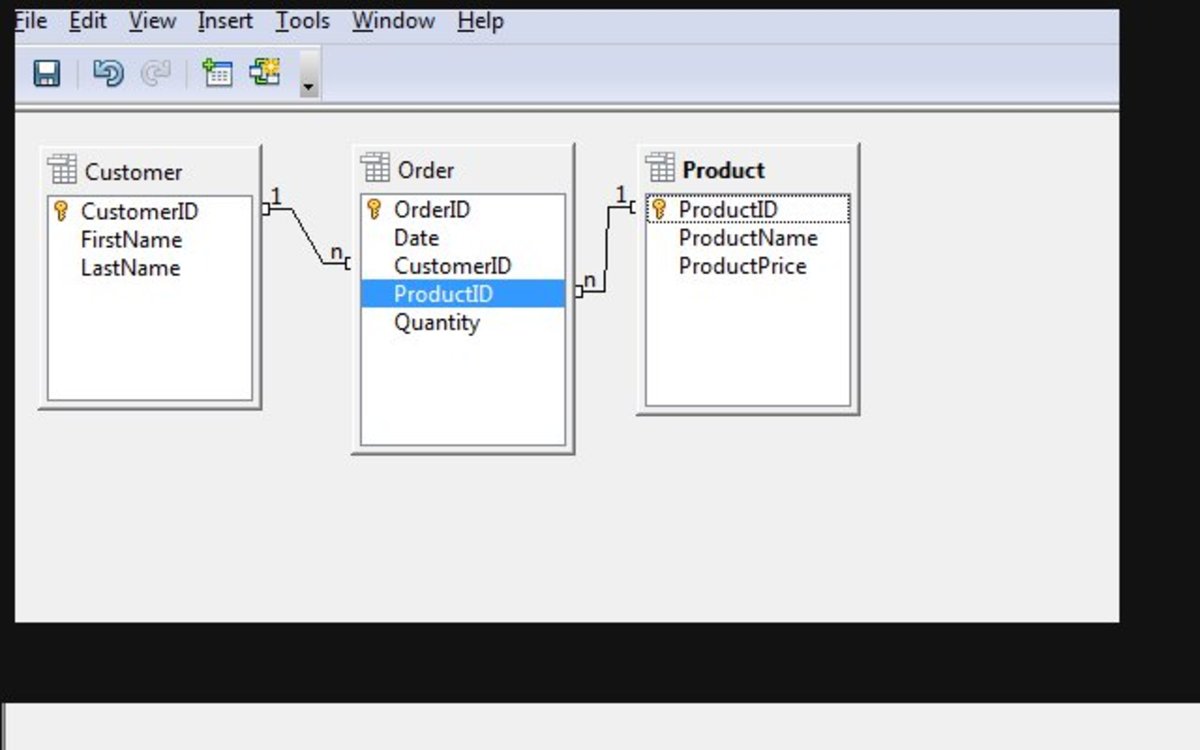
Task: Click the Save diagram icon
Action: coord(44,73)
